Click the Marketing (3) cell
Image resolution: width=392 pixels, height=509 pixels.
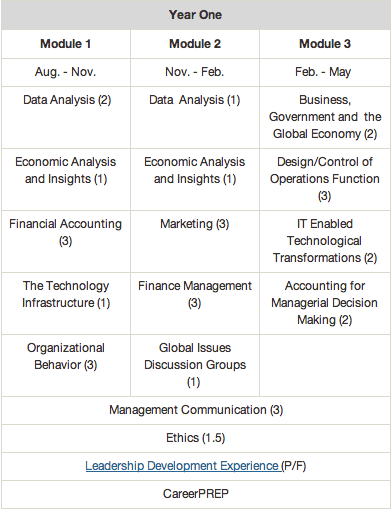tap(195, 241)
